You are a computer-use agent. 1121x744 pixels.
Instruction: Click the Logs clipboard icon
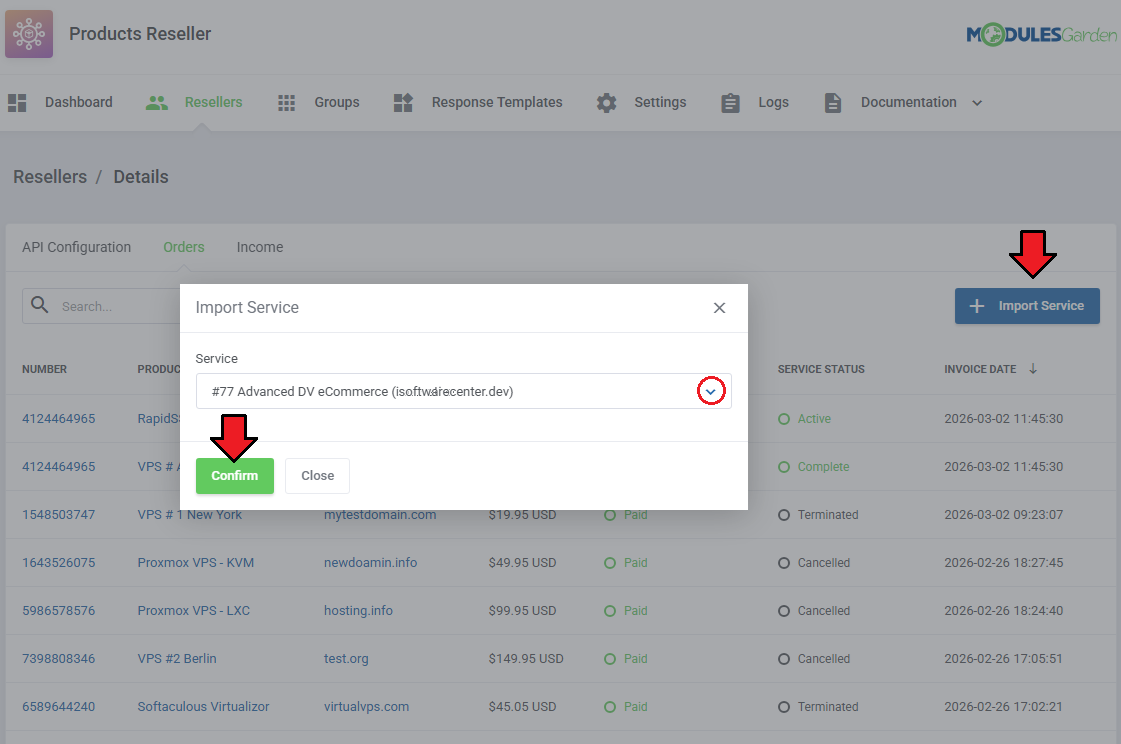click(x=731, y=102)
